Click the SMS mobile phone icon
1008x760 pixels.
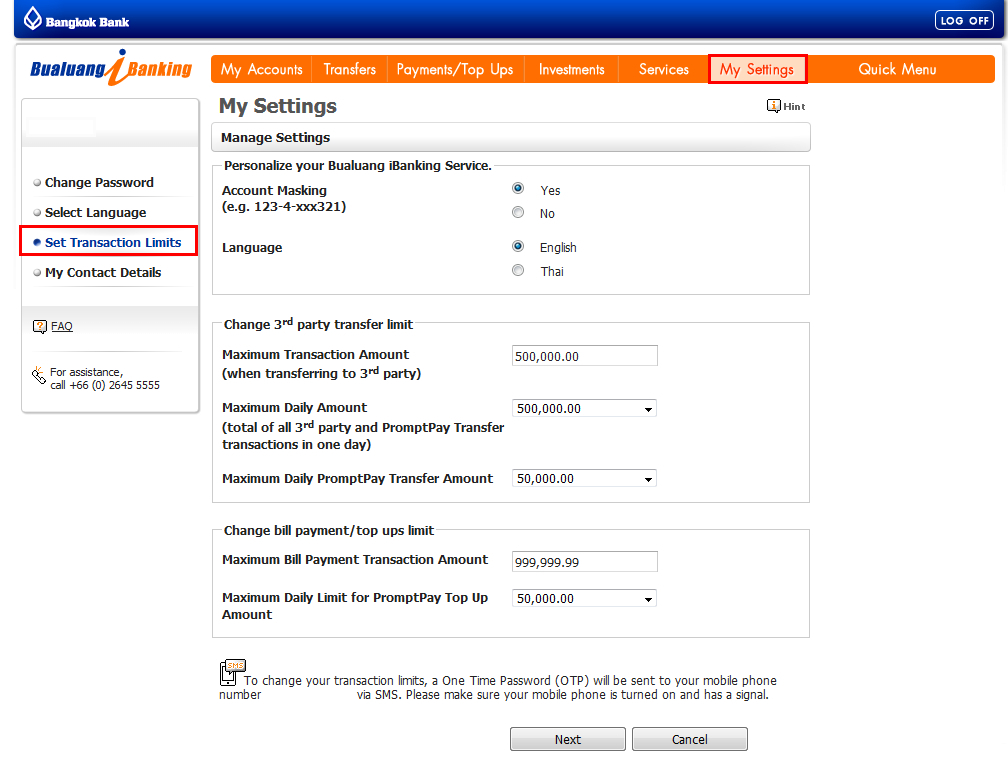(x=231, y=672)
